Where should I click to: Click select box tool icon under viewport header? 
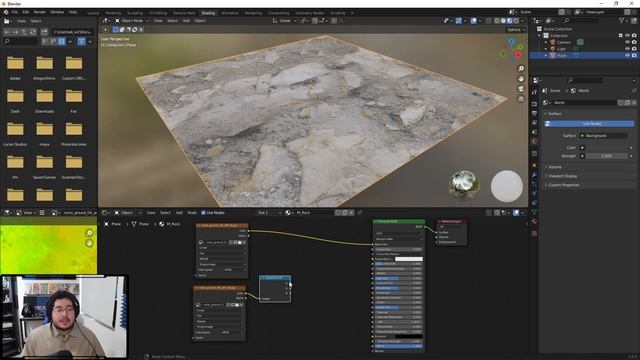tap(116, 29)
